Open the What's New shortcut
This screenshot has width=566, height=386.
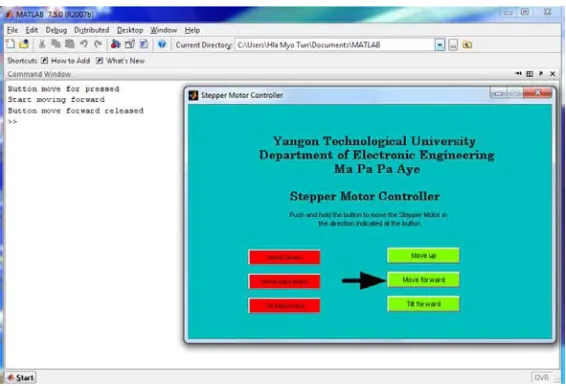tap(125, 61)
